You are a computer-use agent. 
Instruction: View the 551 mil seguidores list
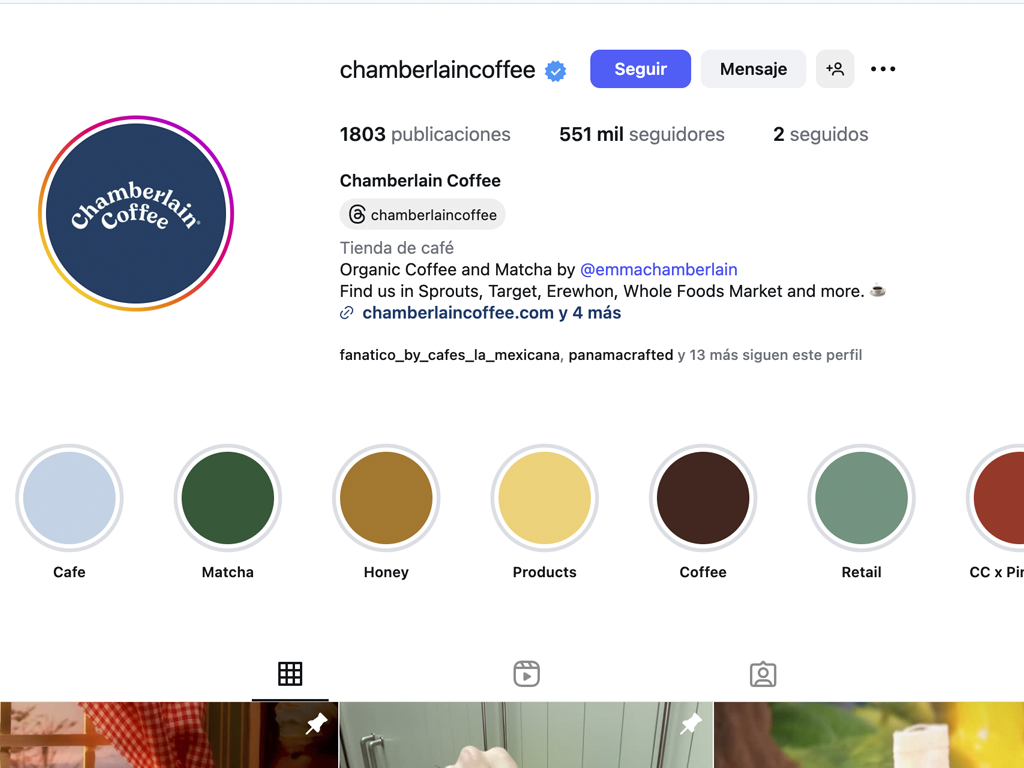pos(641,134)
